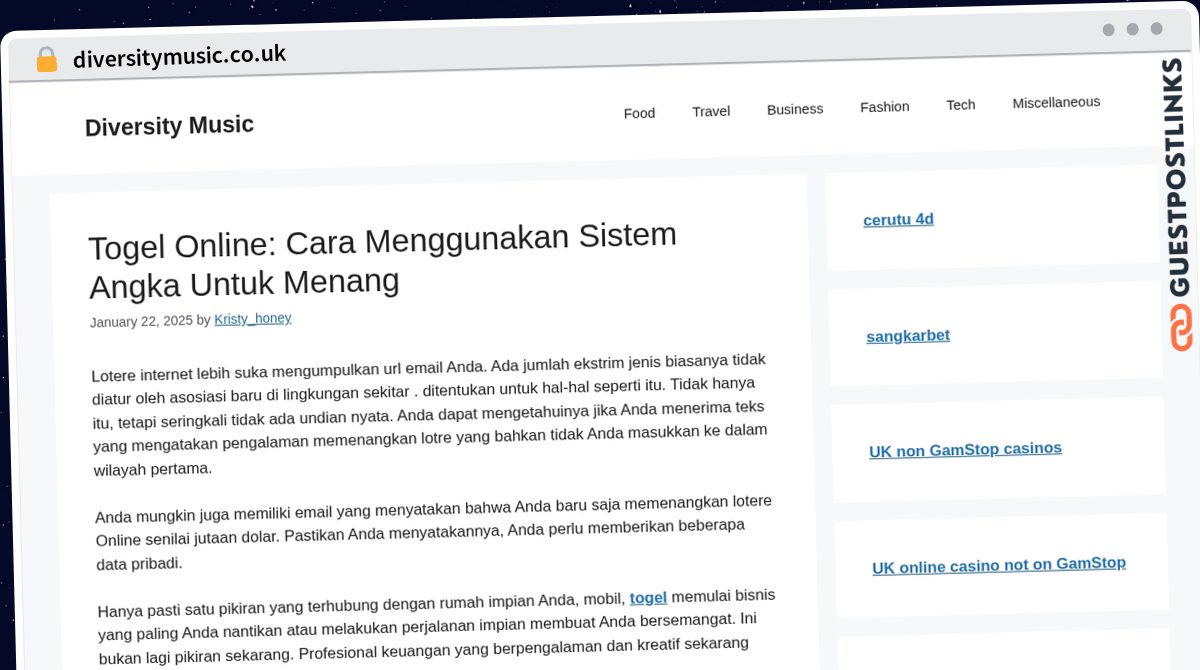Screen dimensions: 1200x670
Task: Click the first gray window control dot
Action: 1108,30
